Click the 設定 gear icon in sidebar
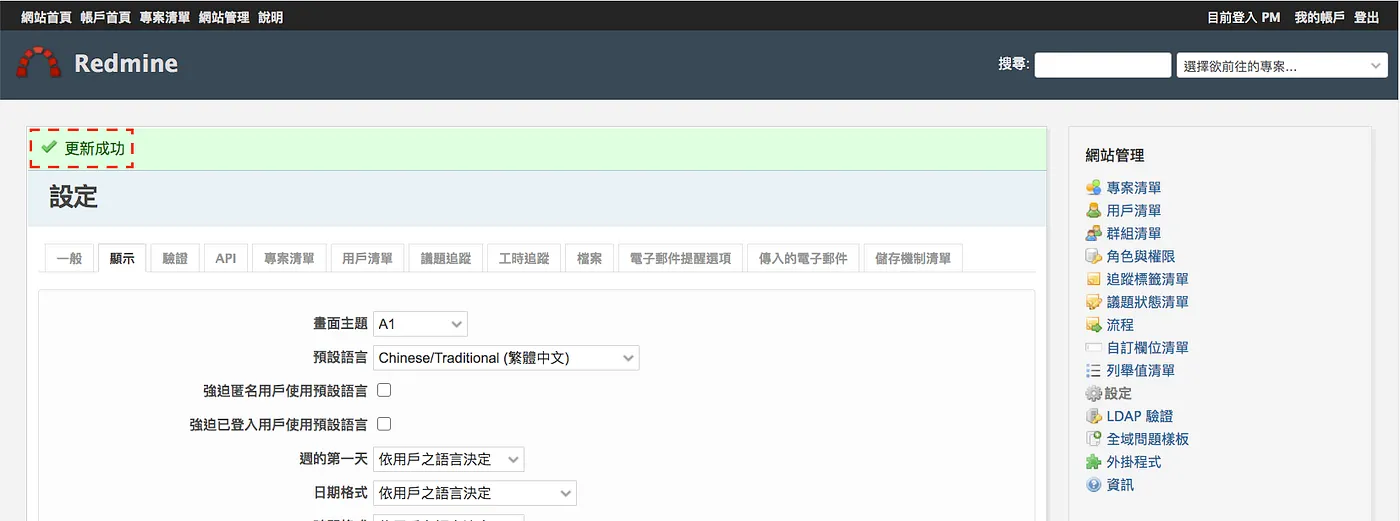The image size is (1400, 521). (x=1094, y=394)
